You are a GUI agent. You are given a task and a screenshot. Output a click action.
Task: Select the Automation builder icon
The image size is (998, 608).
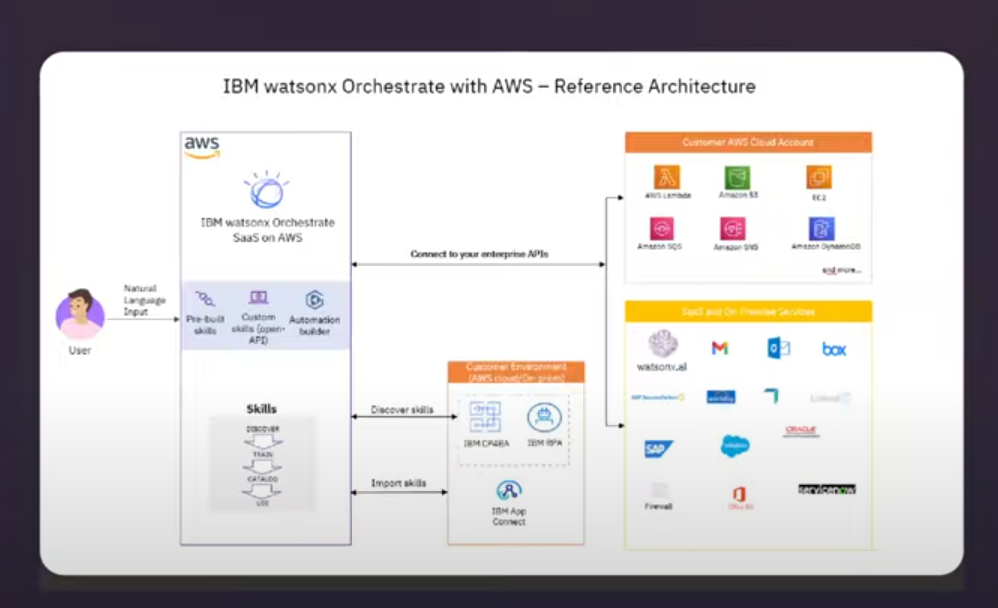coord(314,299)
